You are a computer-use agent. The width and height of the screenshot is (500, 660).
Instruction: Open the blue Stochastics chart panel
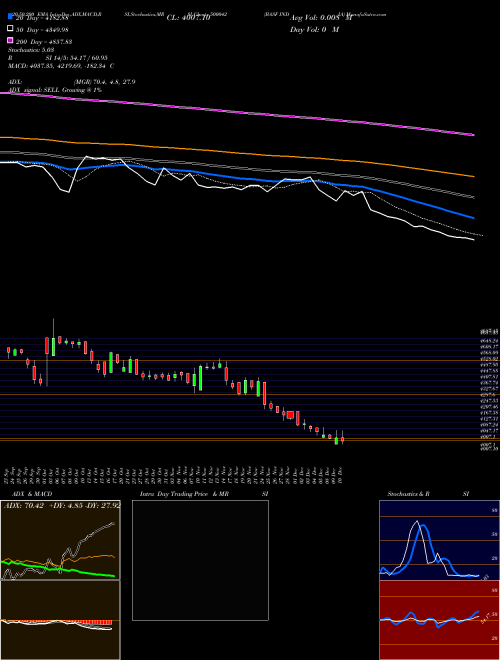[439, 540]
